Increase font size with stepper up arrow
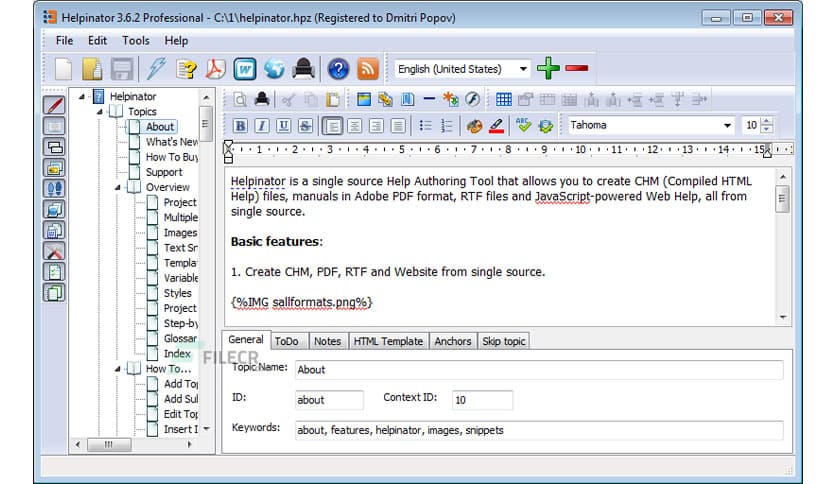The image size is (836, 484). [767, 121]
